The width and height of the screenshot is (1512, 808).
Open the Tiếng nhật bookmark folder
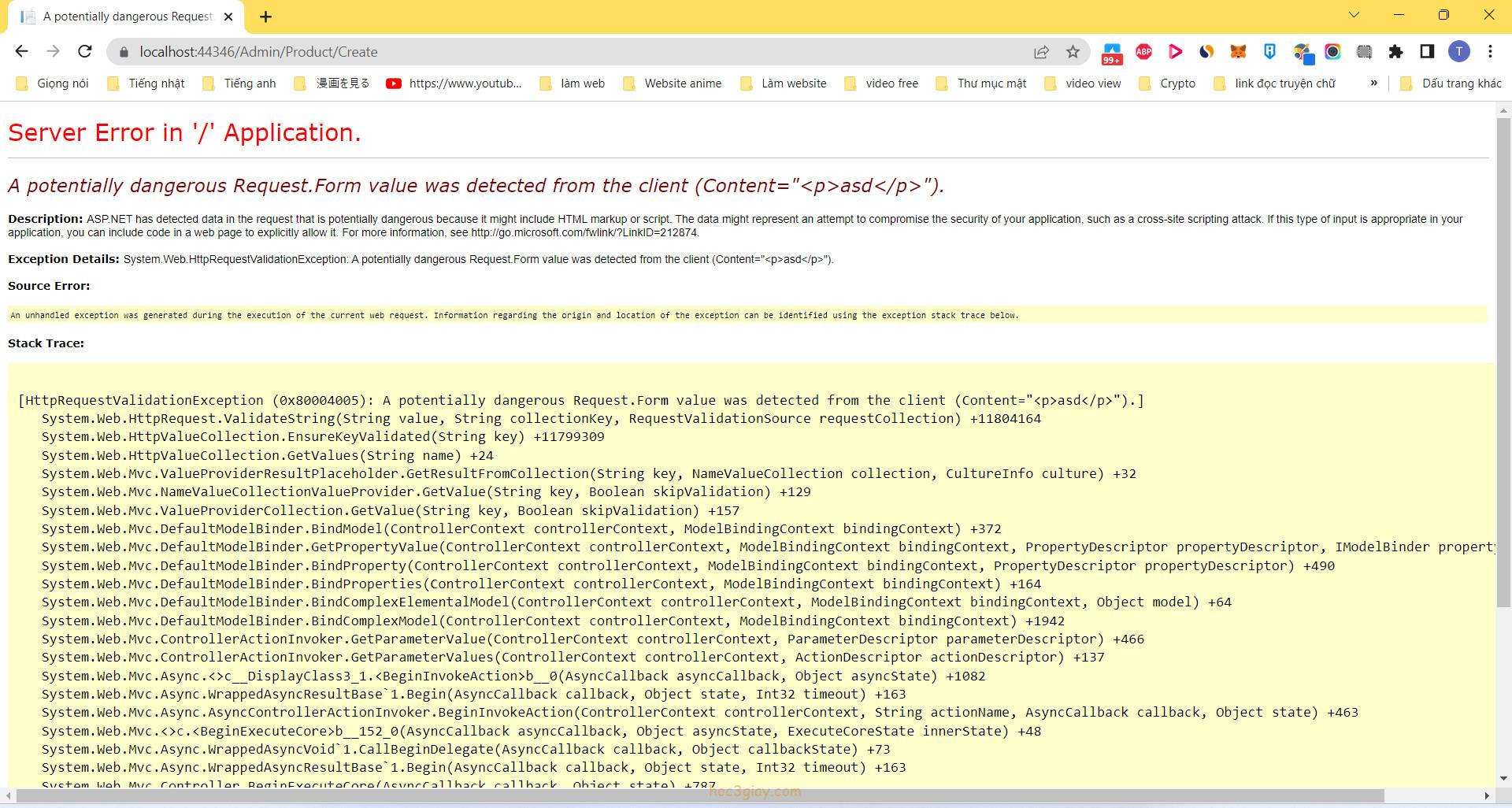(x=146, y=83)
